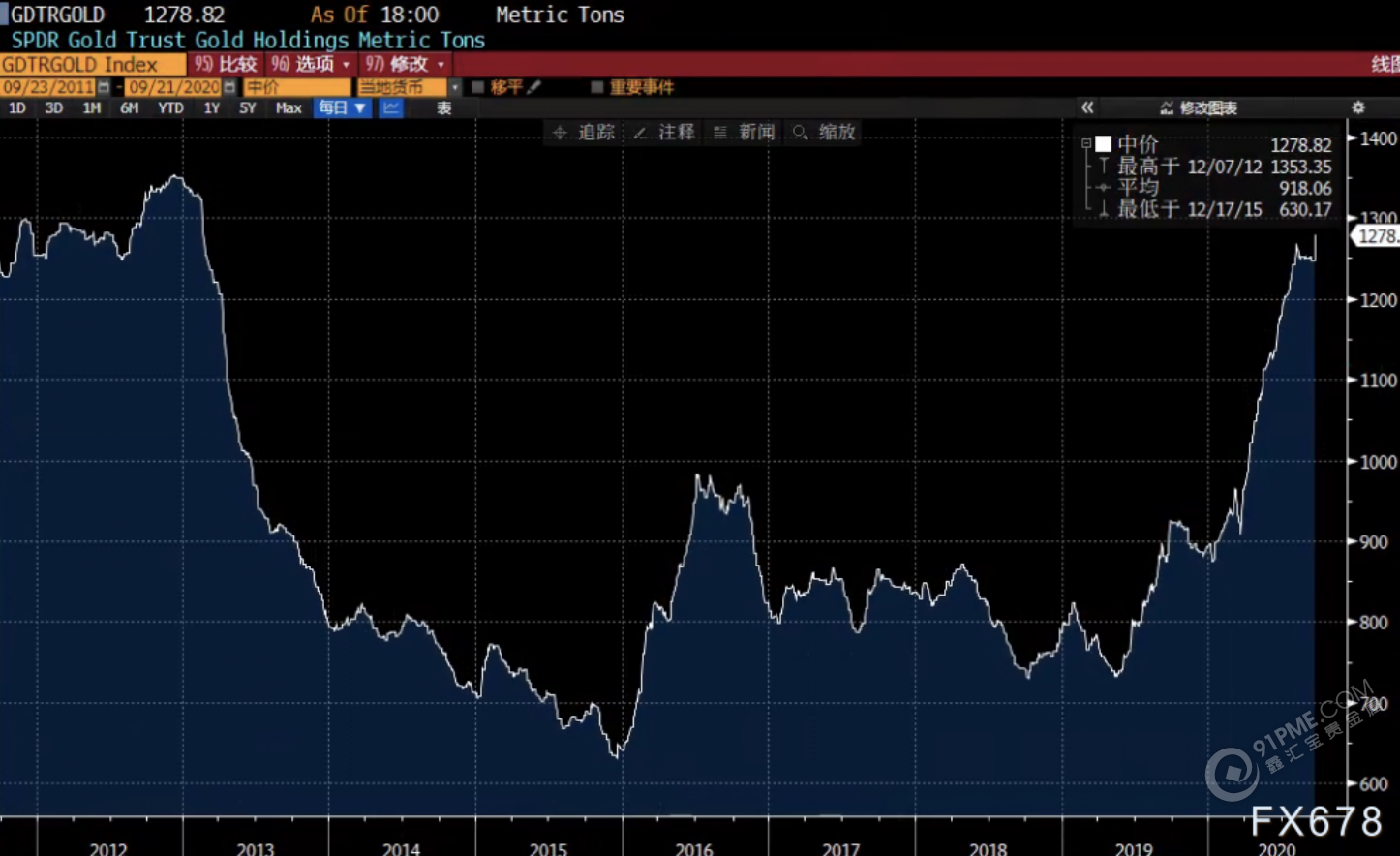Select the Max time range

point(289,107)
